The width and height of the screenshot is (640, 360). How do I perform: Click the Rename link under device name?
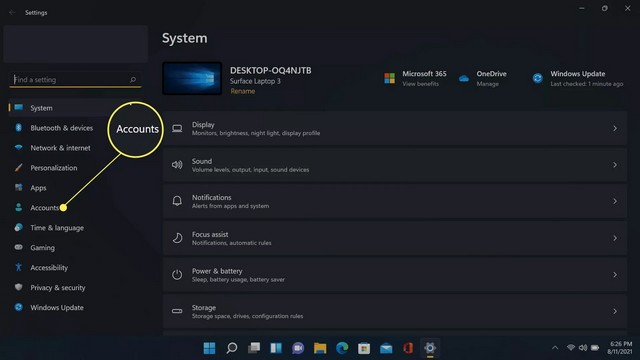[242, 91]
